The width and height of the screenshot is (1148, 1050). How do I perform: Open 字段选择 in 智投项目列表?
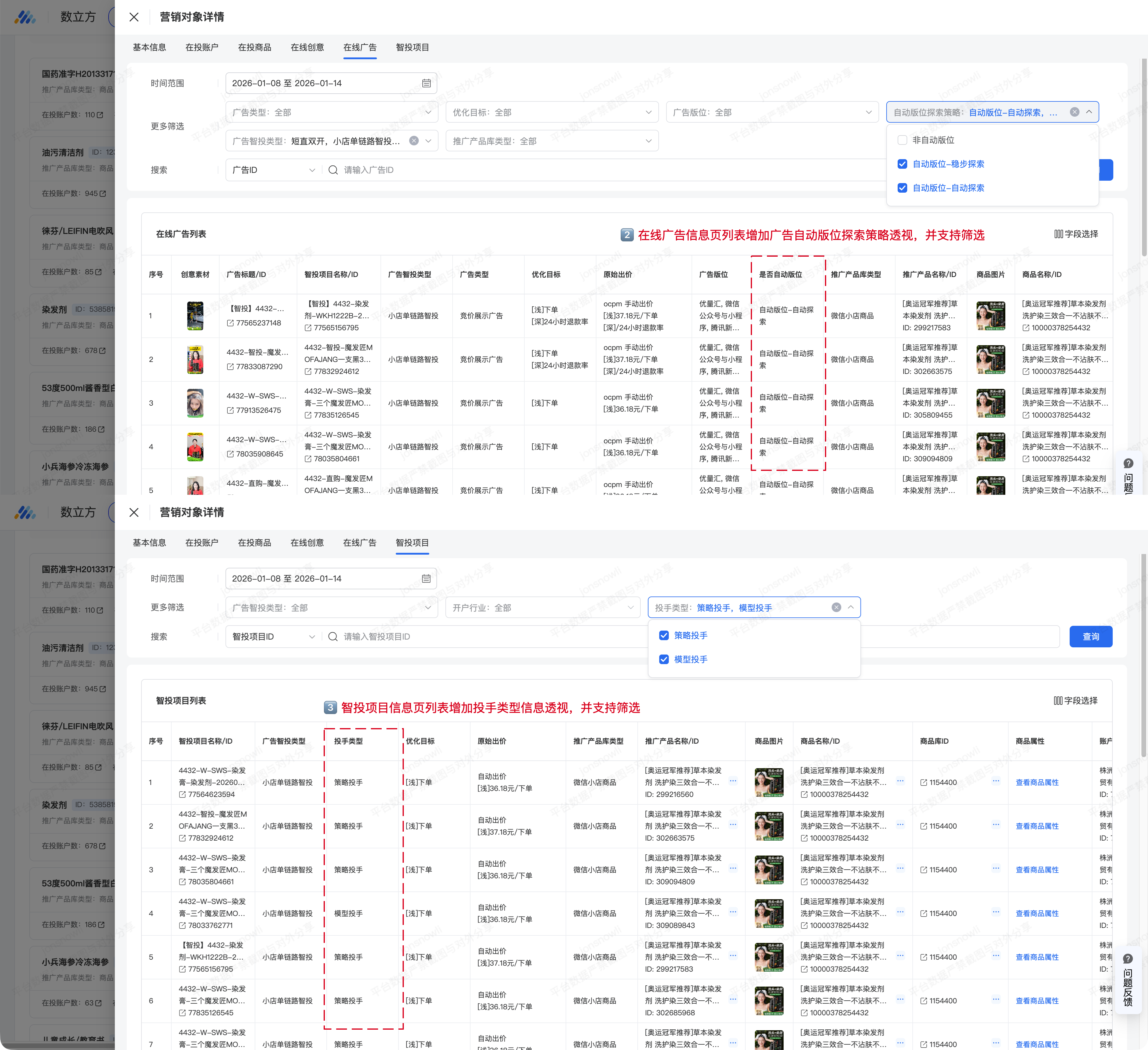click(1075, 700)
